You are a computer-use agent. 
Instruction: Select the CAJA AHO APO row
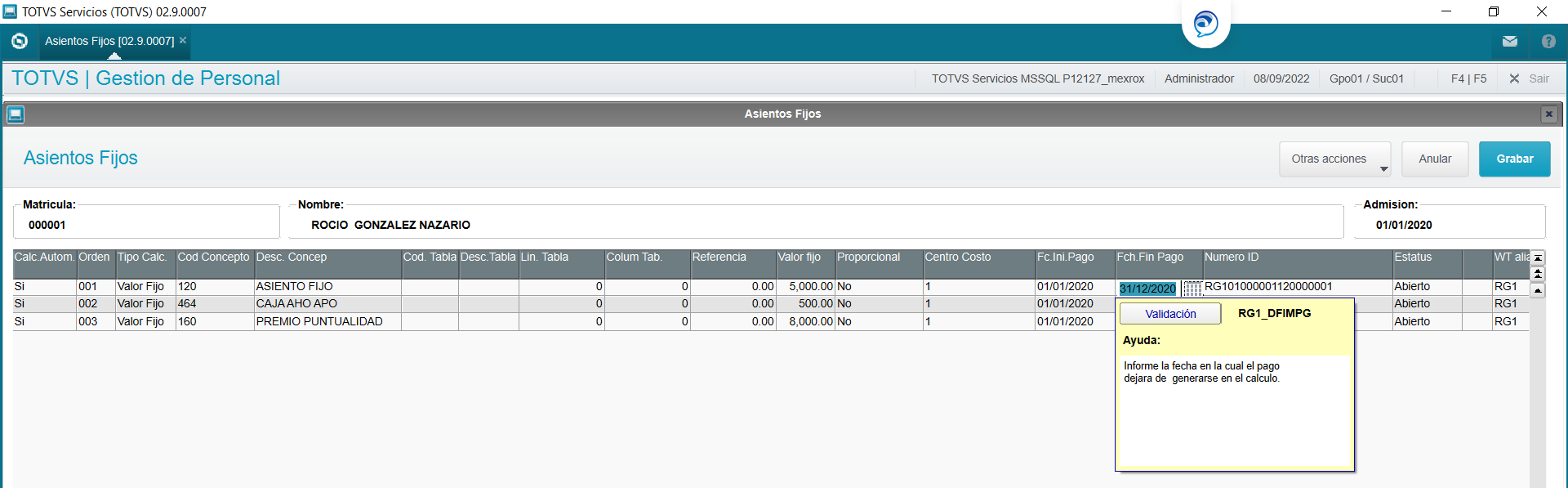[296, 304]
